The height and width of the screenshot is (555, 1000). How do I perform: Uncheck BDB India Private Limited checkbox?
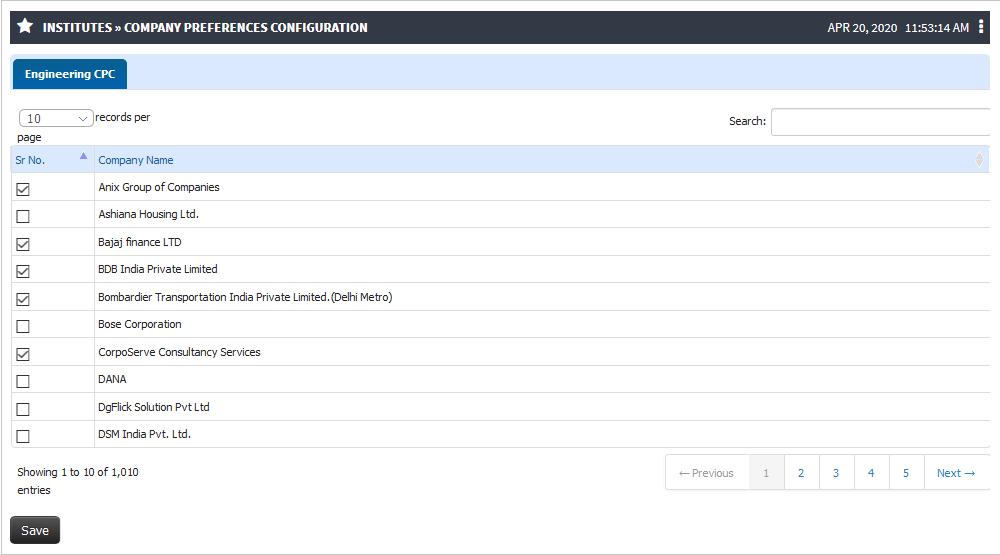click(x=23, y=271)
